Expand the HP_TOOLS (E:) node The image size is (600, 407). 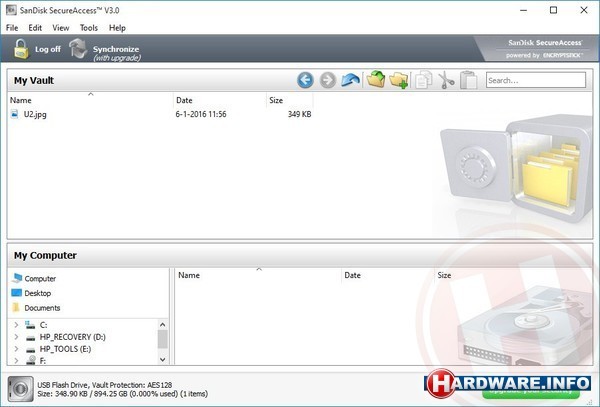[x=16, y=349]
